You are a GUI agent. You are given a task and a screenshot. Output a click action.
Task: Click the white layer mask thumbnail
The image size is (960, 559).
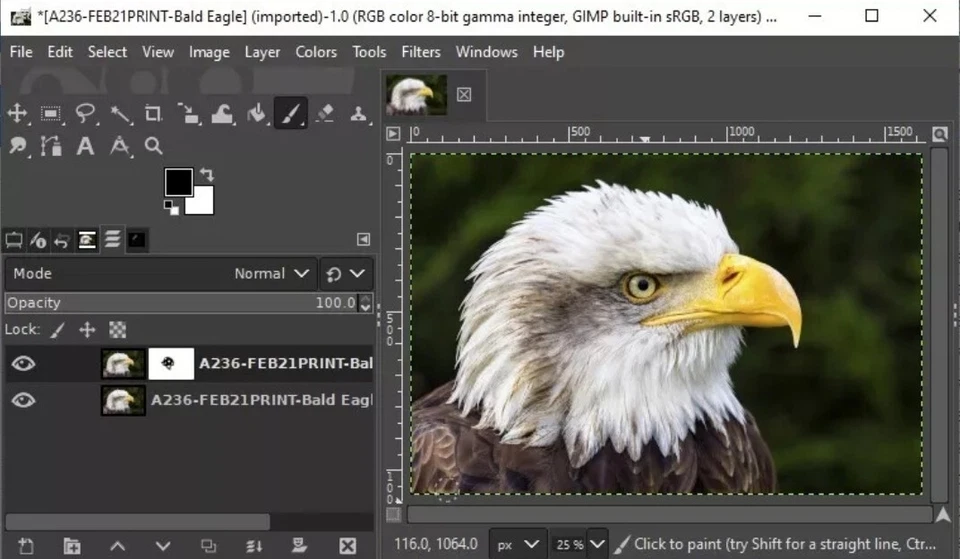(170, 363)
